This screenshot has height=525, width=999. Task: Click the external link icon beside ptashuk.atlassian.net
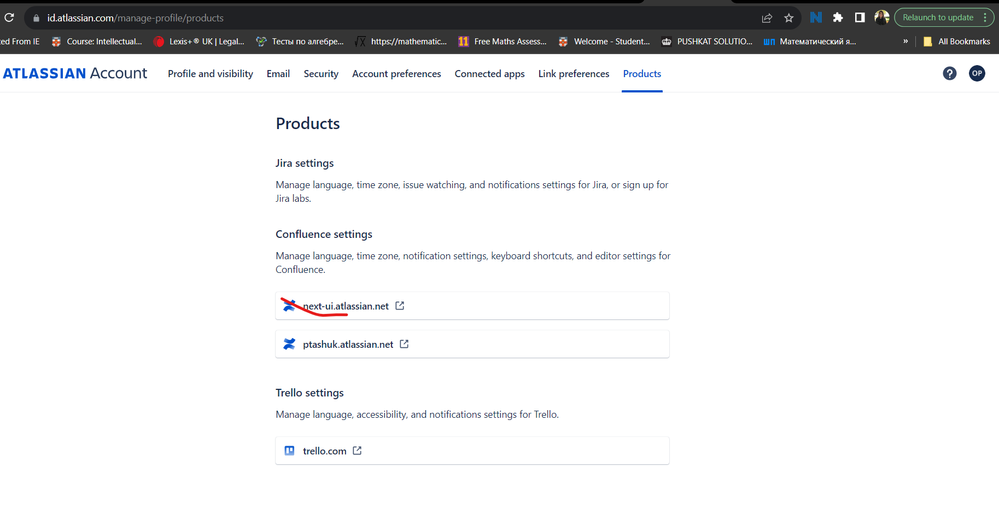tap(404, 344)
